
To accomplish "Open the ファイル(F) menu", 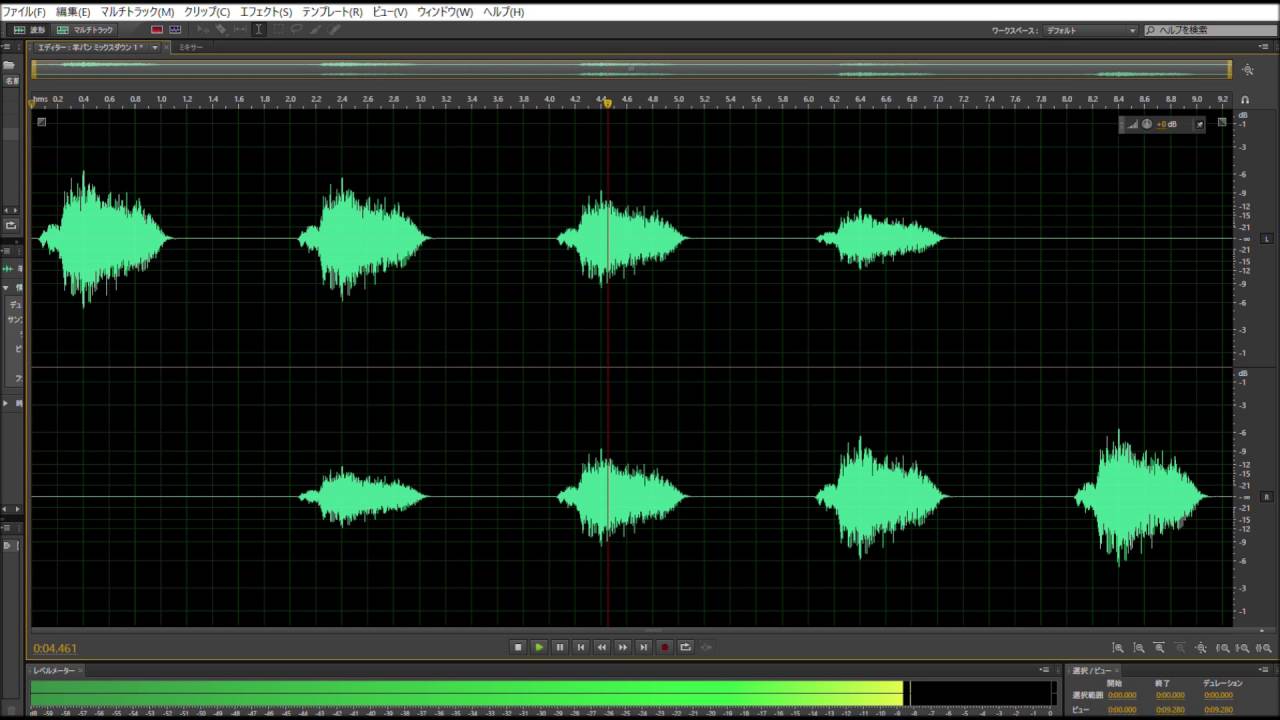I will (24, 12).
